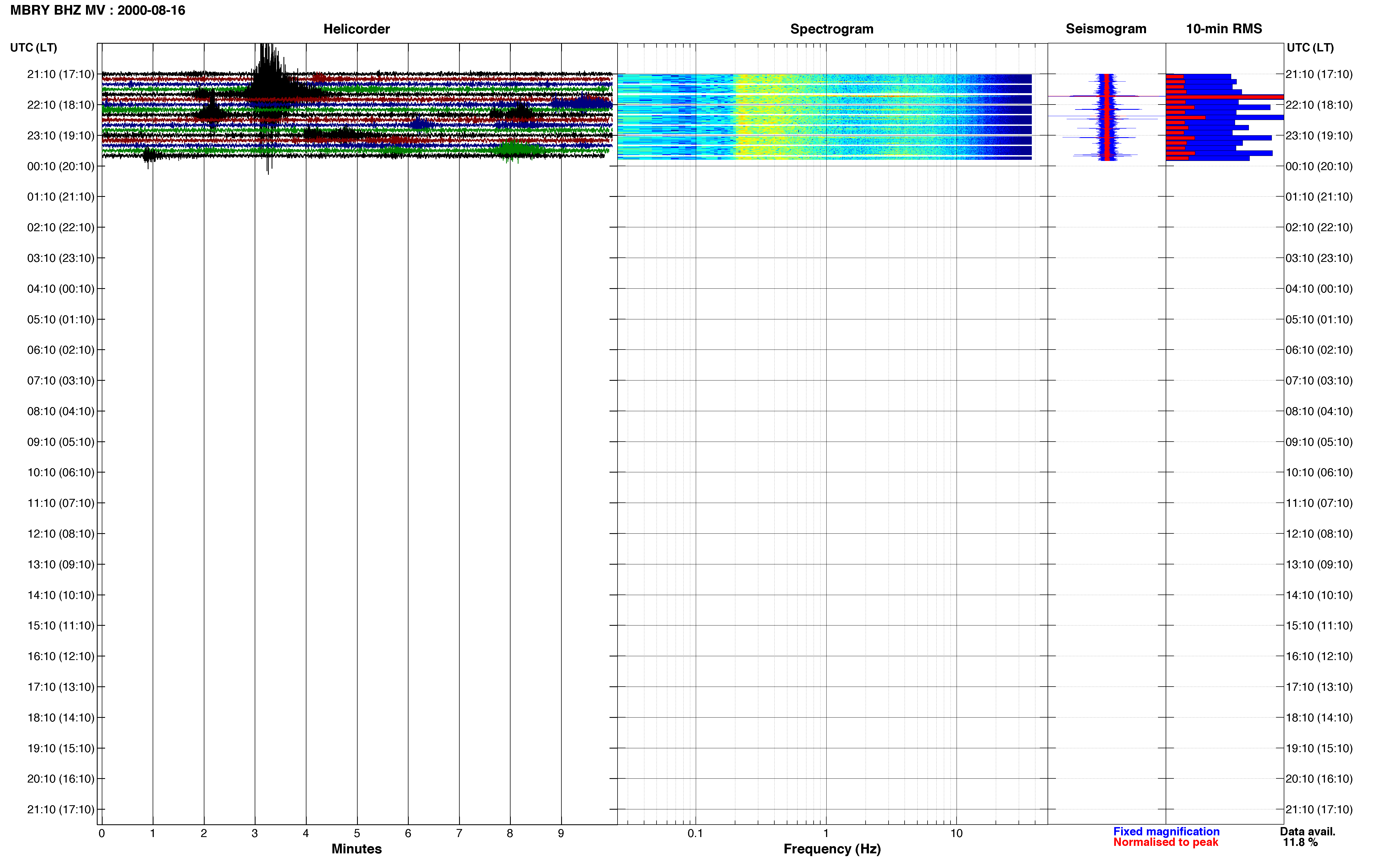Image resolution: width=1388 pixels, height=868 pixels.
Task: Click the green seismic burst near minute 8
Action: coord(518,150)
